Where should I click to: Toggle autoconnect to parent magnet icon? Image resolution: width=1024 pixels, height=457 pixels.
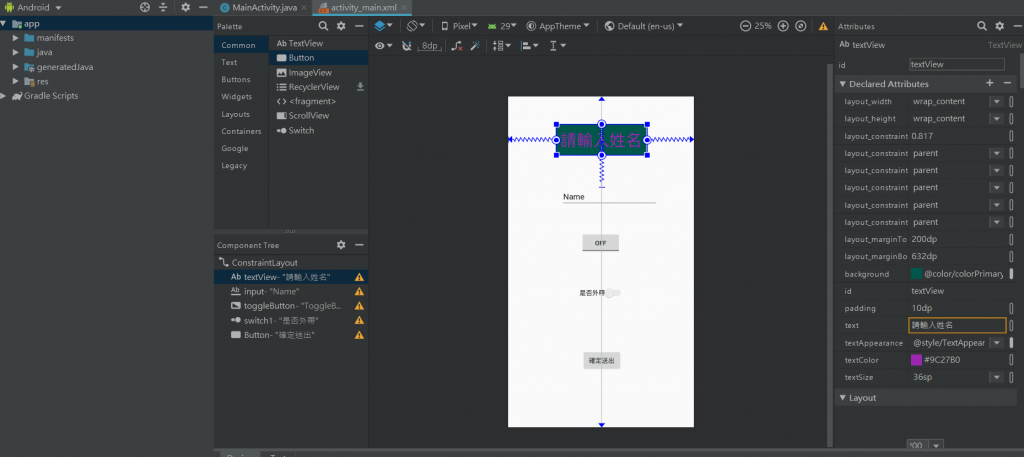coord(406,46)
